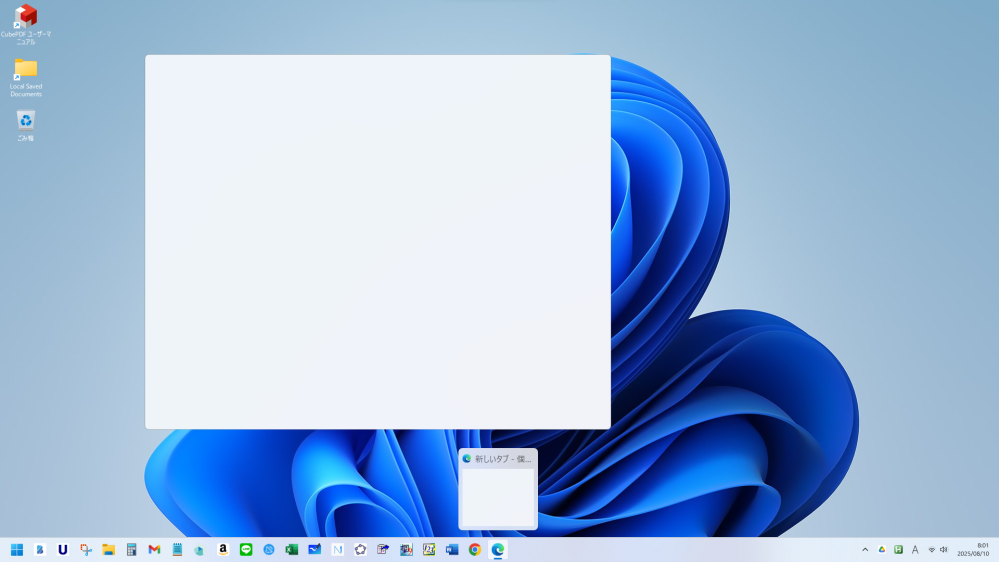Open Excel from the taskbar
The width and height of the screenshot is (999, 562).
[292, 549]
